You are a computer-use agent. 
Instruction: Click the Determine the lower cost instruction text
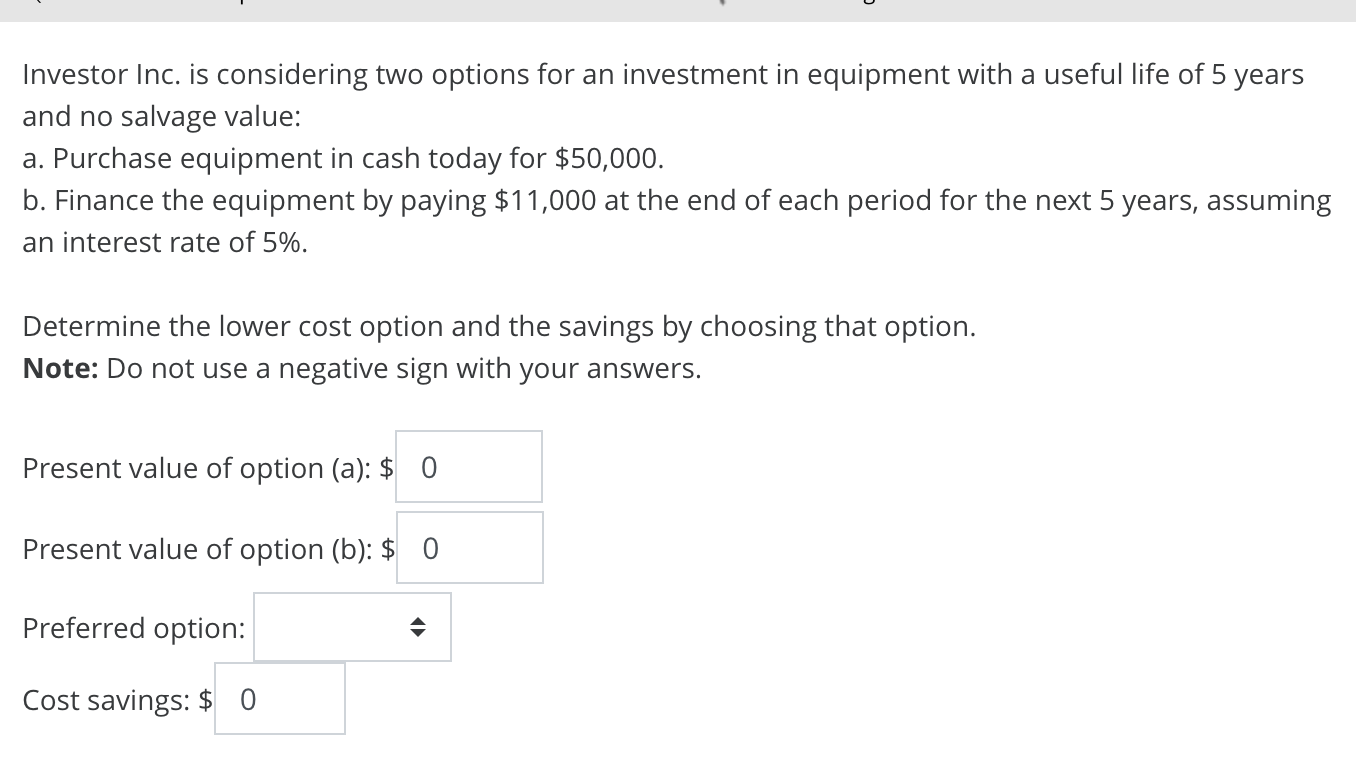click(499, 326)
